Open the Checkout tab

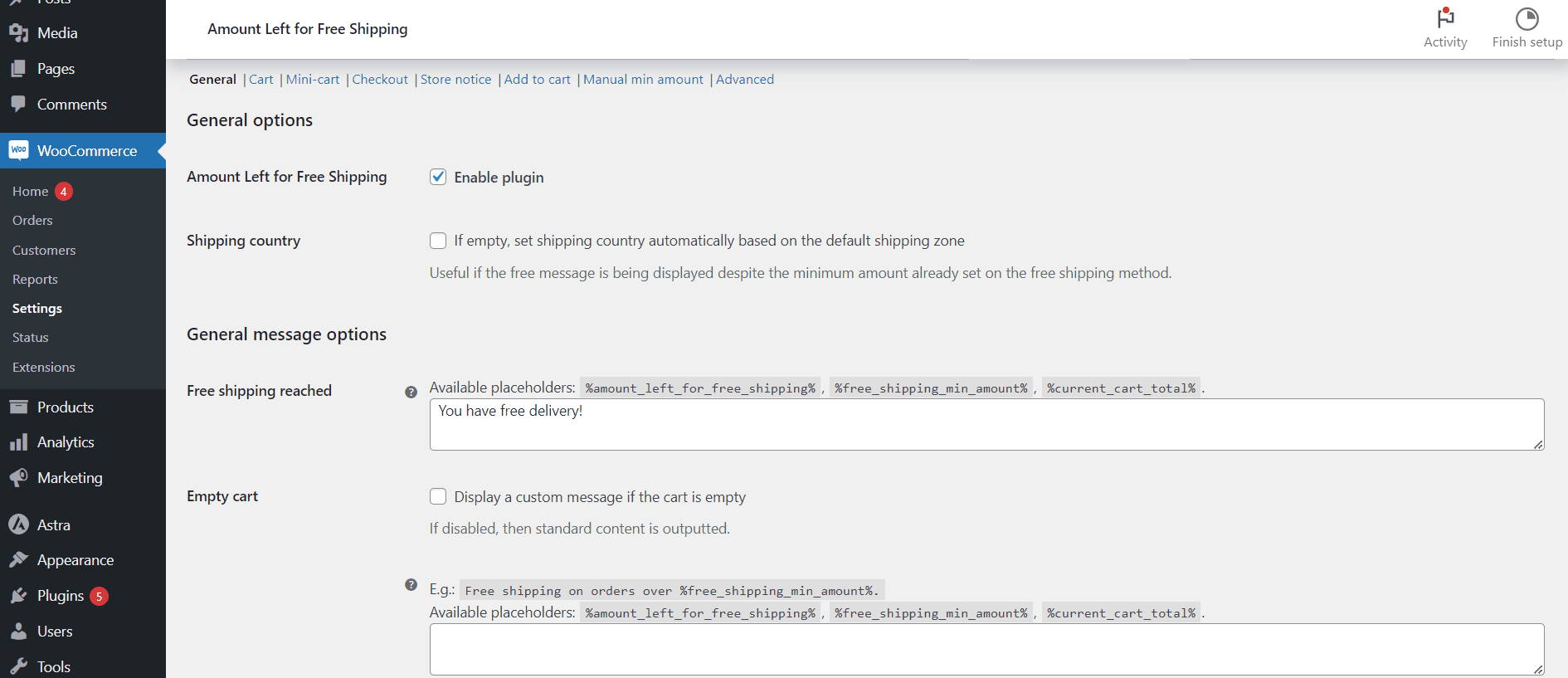coord(380,80)
